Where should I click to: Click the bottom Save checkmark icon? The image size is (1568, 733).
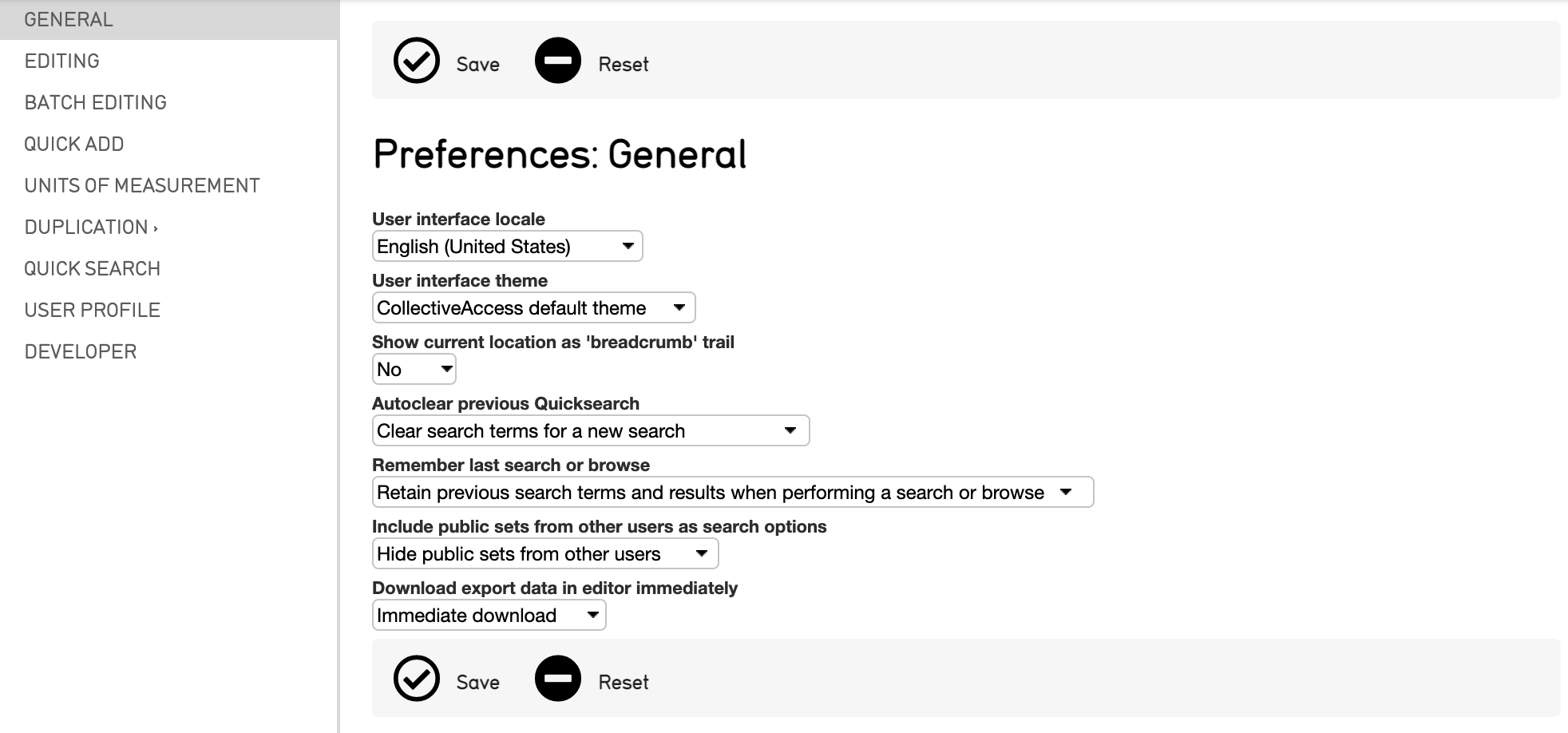[x=417, y=679]
